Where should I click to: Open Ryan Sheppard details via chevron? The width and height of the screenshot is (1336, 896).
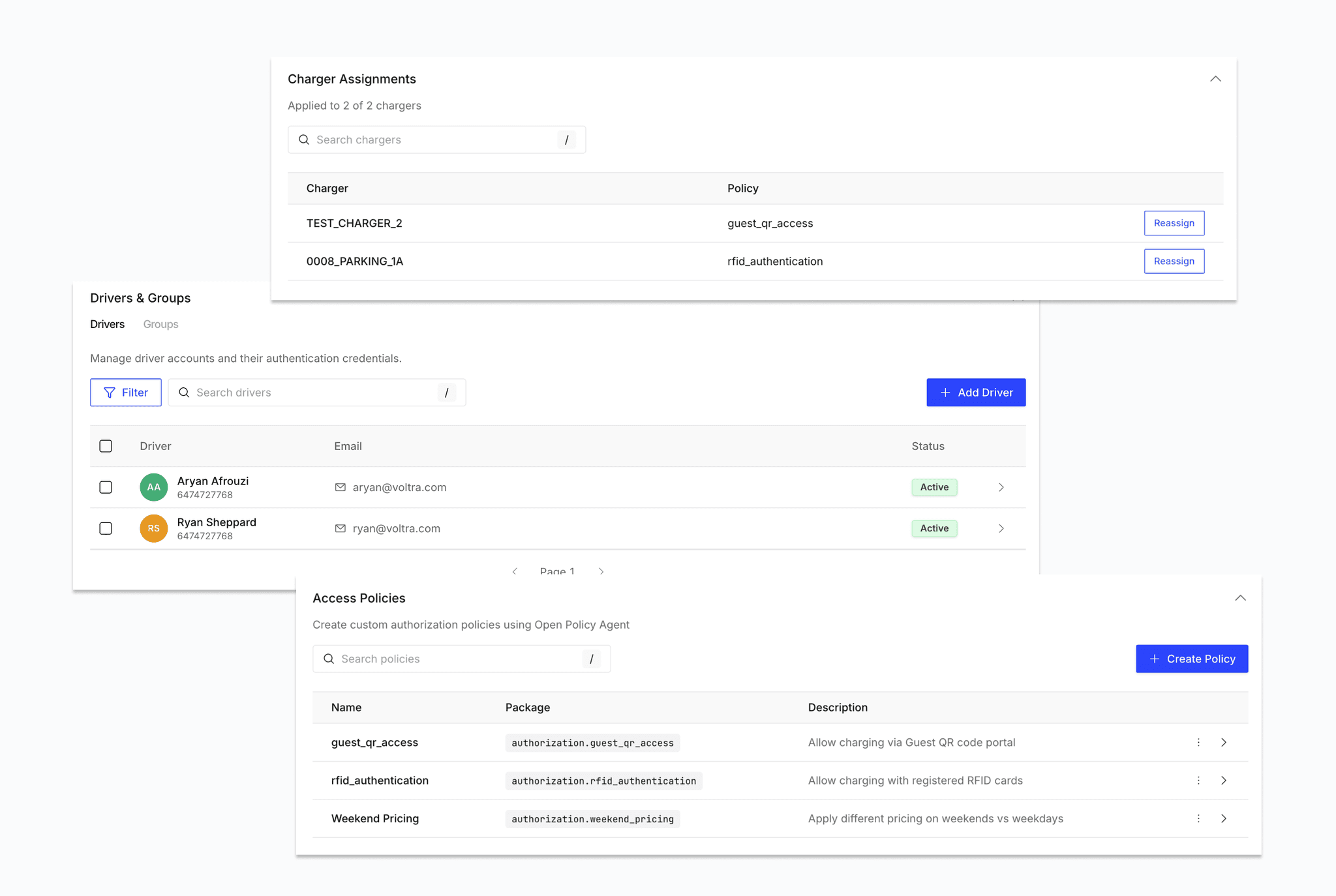coord(1001,528)
